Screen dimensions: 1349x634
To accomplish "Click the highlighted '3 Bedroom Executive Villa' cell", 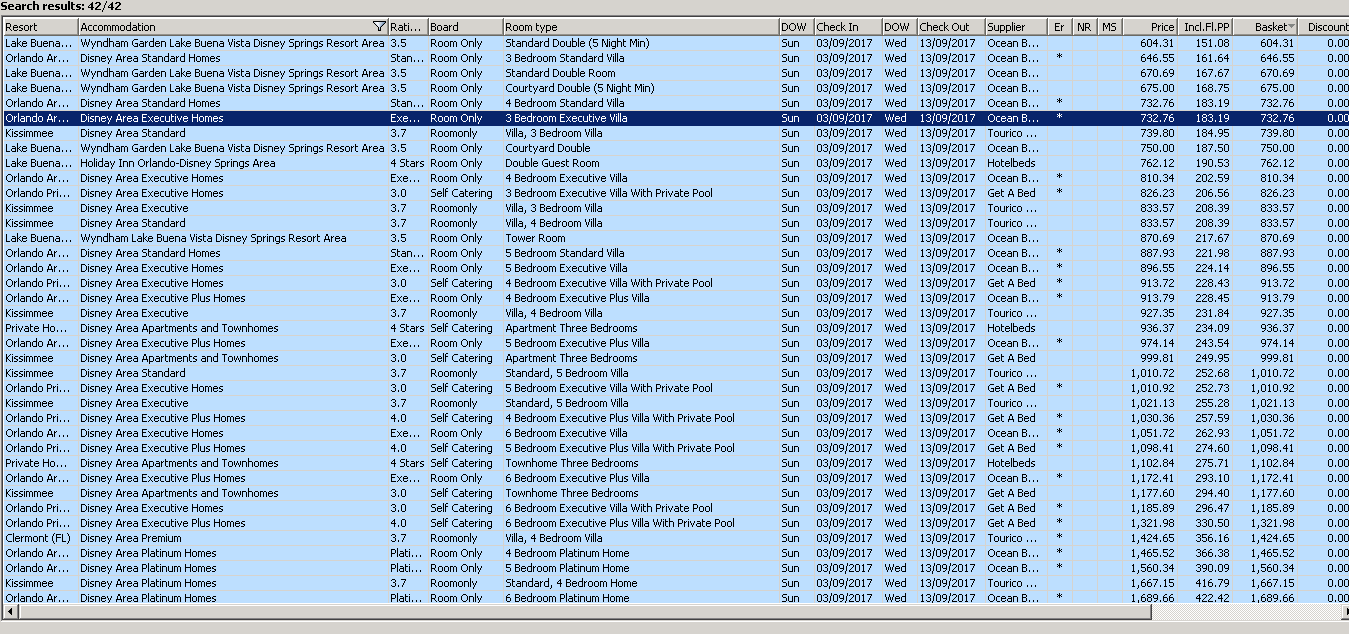I will [x=566, y=118].
